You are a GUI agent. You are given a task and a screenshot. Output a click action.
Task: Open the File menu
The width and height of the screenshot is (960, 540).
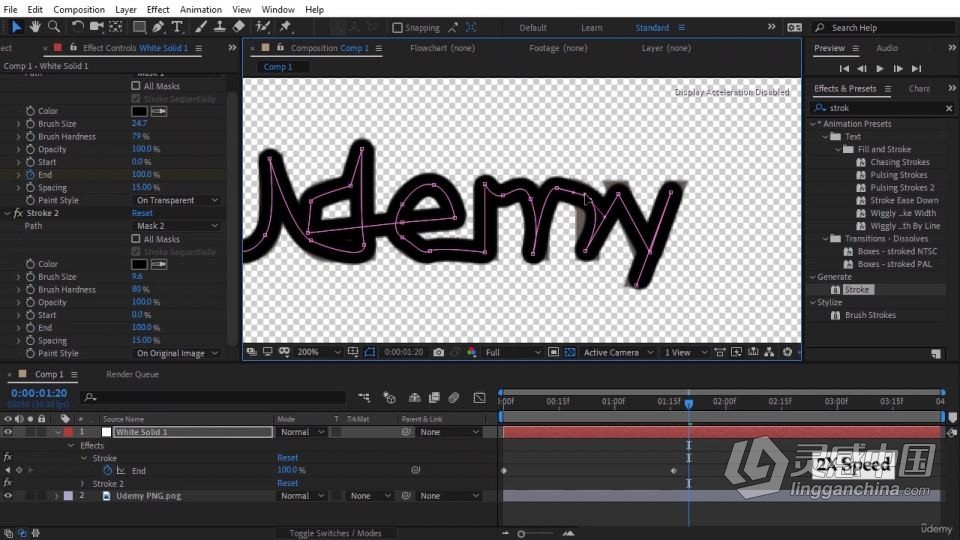pos(10,9)
